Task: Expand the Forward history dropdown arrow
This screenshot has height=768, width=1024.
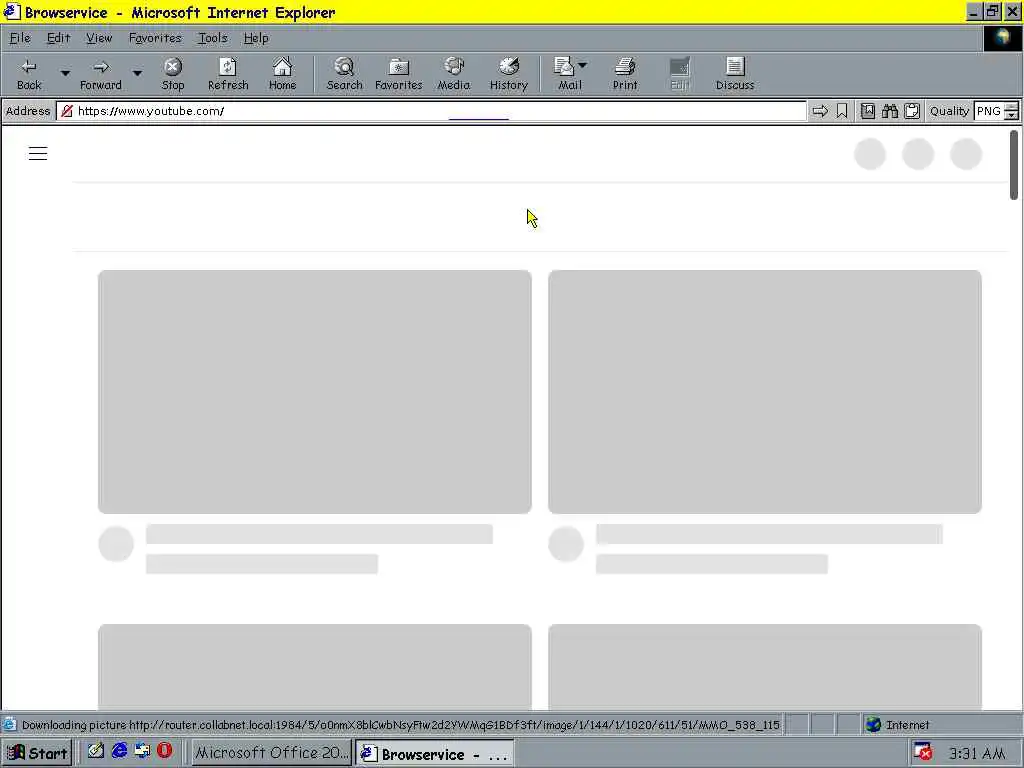Action: (x=137, y=73)
